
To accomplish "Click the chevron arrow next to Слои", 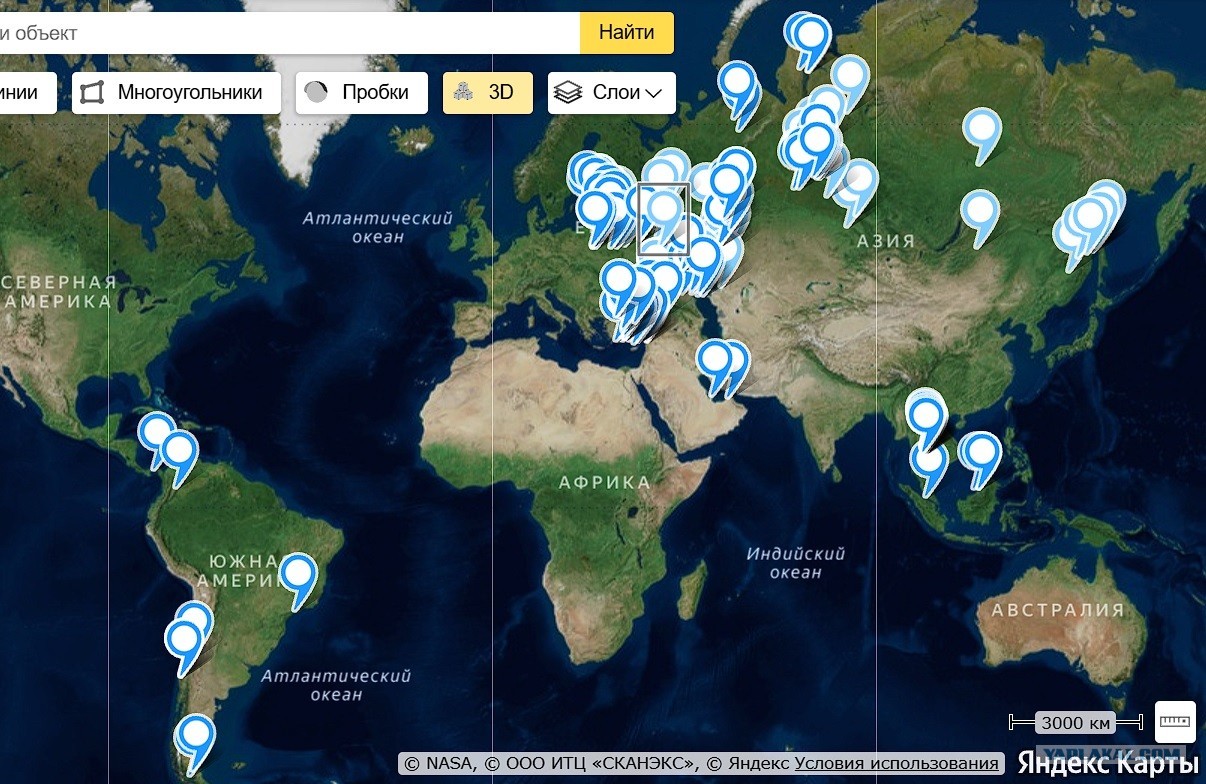I will click(x=654, y=93).
